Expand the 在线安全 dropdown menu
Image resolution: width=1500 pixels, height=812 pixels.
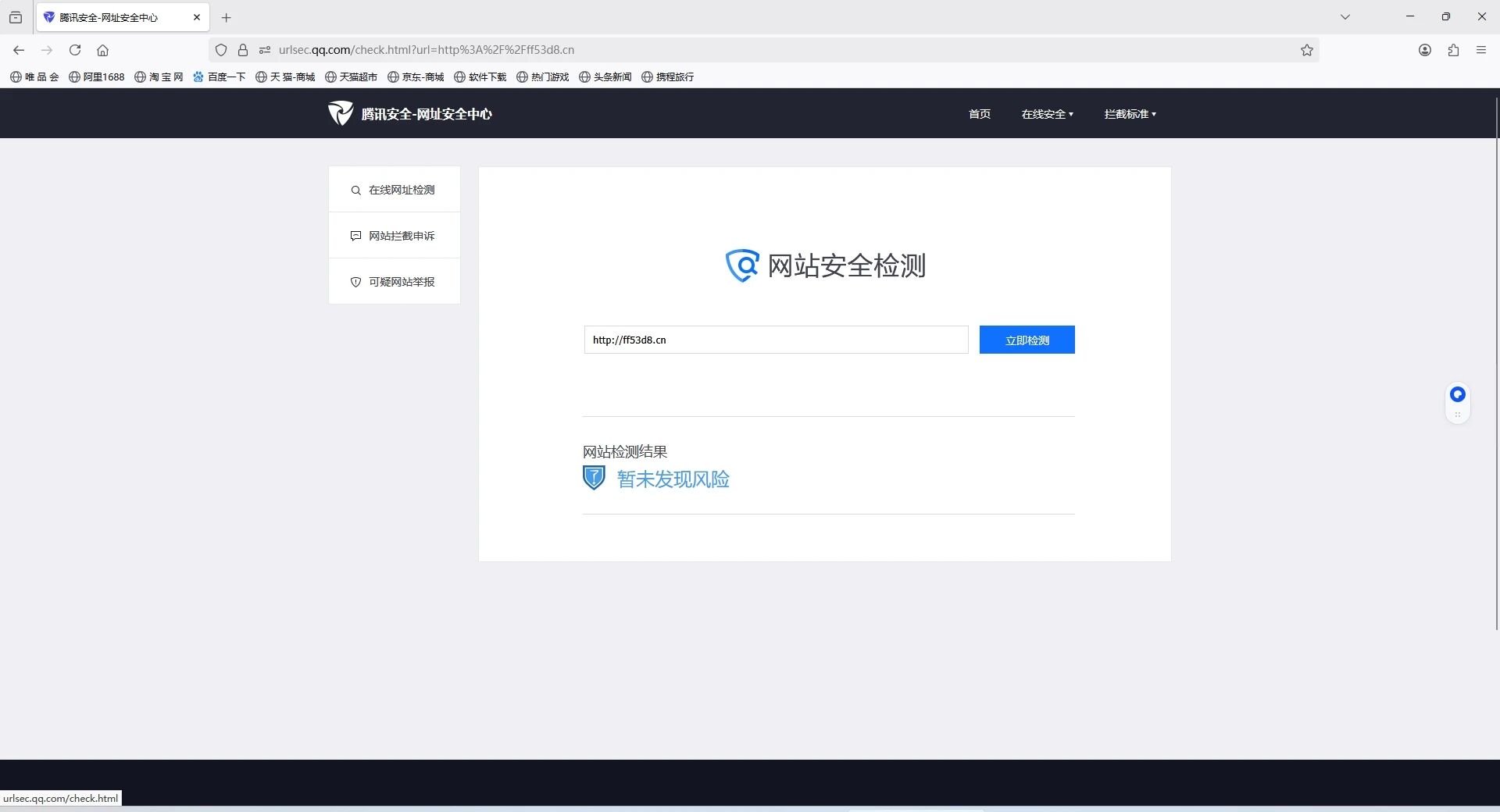click(x=1048, y=114)
